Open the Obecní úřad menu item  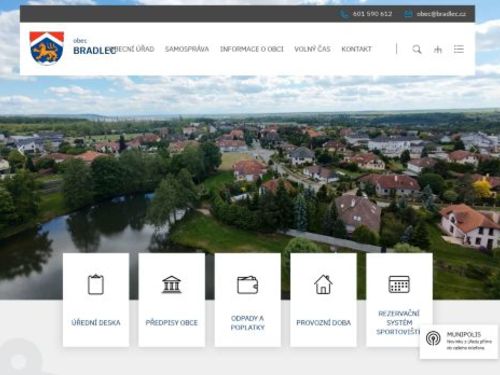point(134,49)
